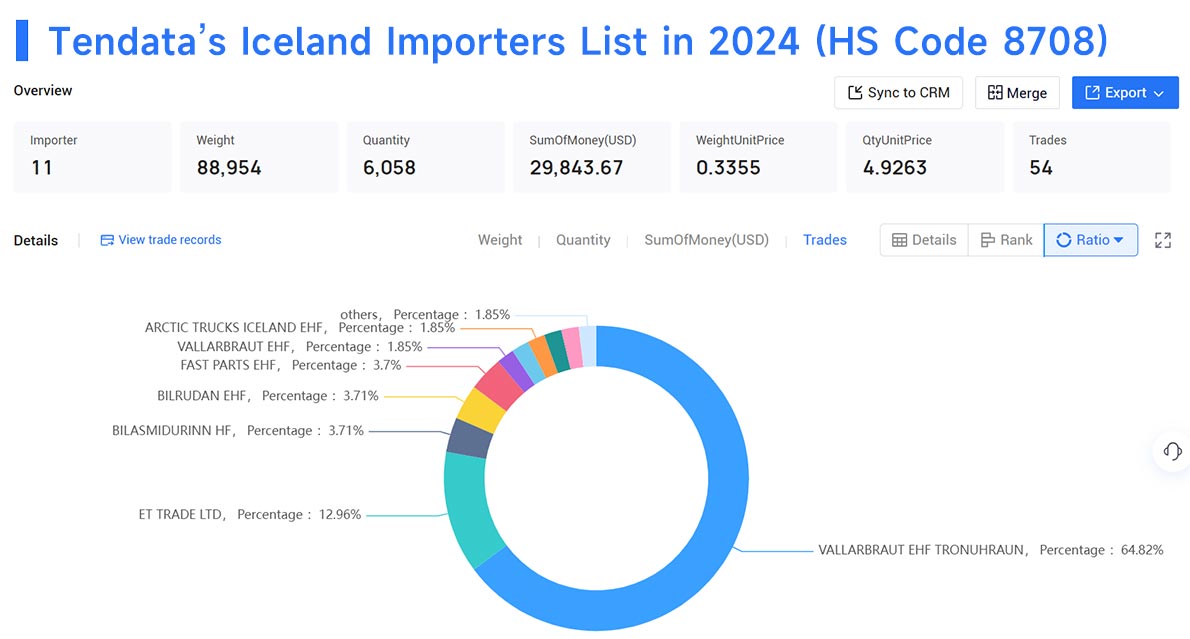The image size is (1190, 639).
Task: Enable the Weight metric display
Action: point(500,240)
